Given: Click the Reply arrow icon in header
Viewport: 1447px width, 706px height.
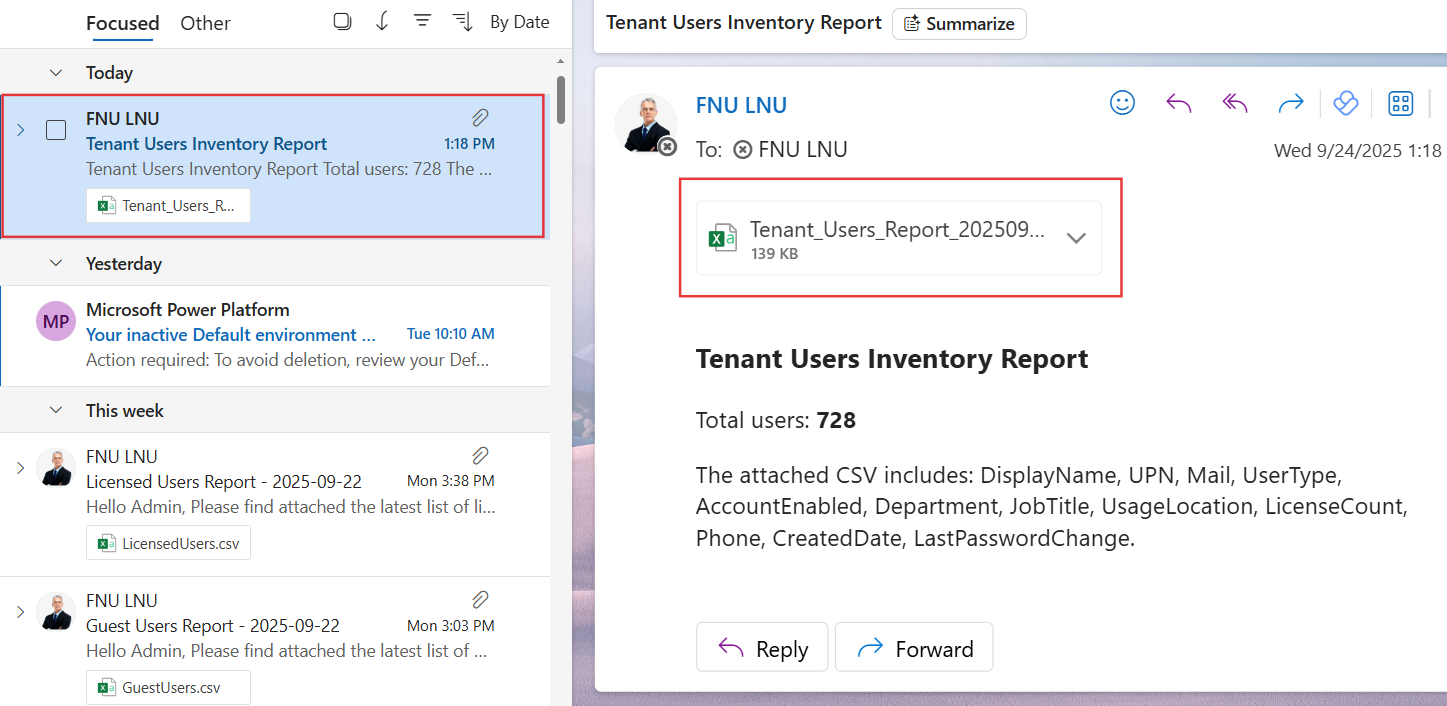Looking at the screenshot, I should click(1179, 103).
